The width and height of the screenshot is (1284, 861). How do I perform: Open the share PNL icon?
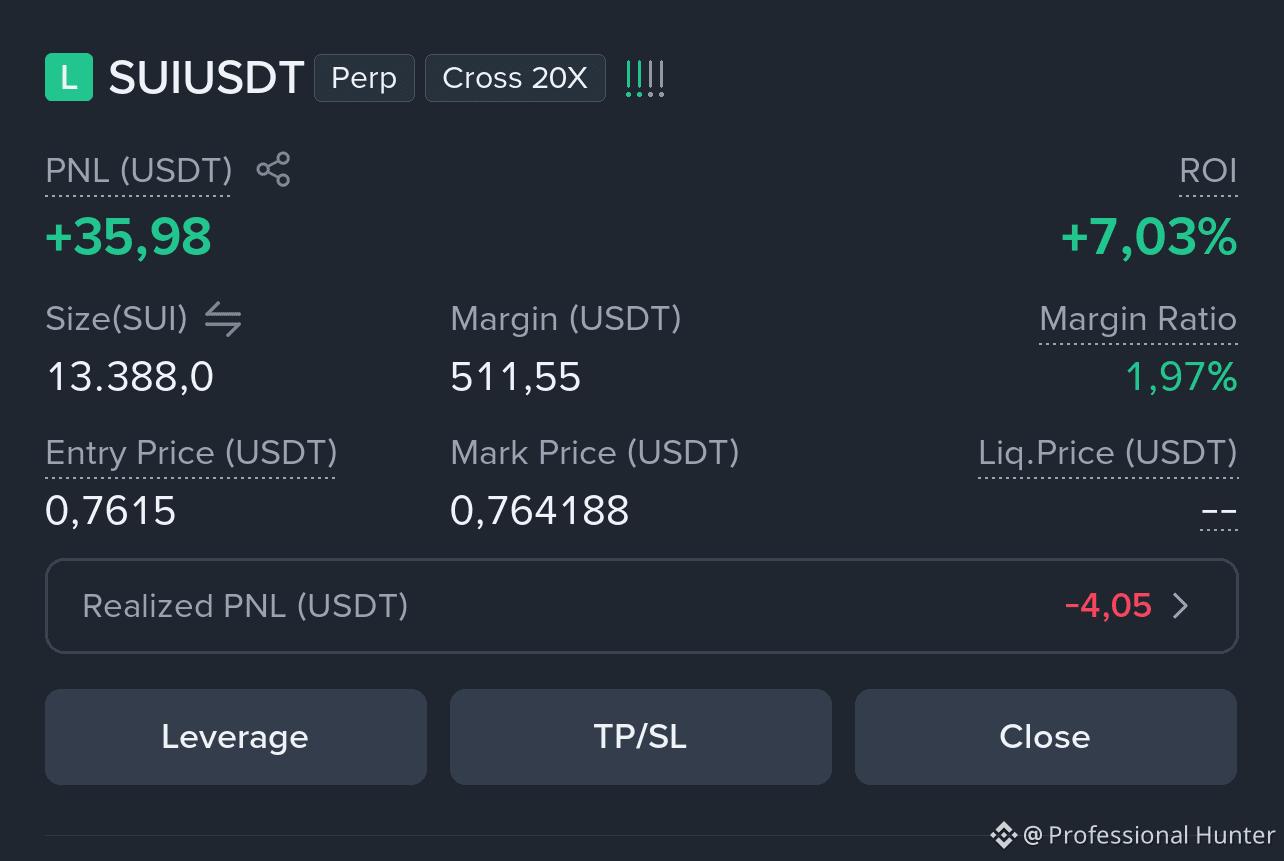point(273,170)
